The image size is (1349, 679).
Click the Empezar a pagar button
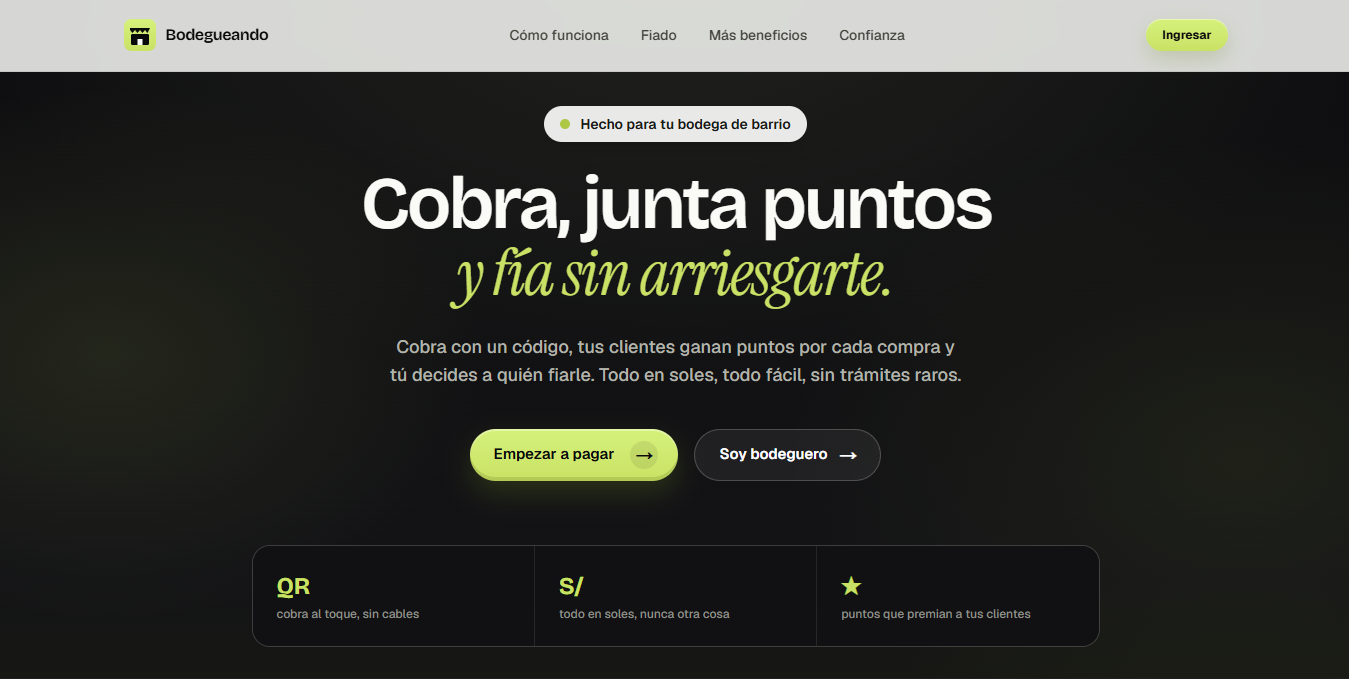coord(574,455)
